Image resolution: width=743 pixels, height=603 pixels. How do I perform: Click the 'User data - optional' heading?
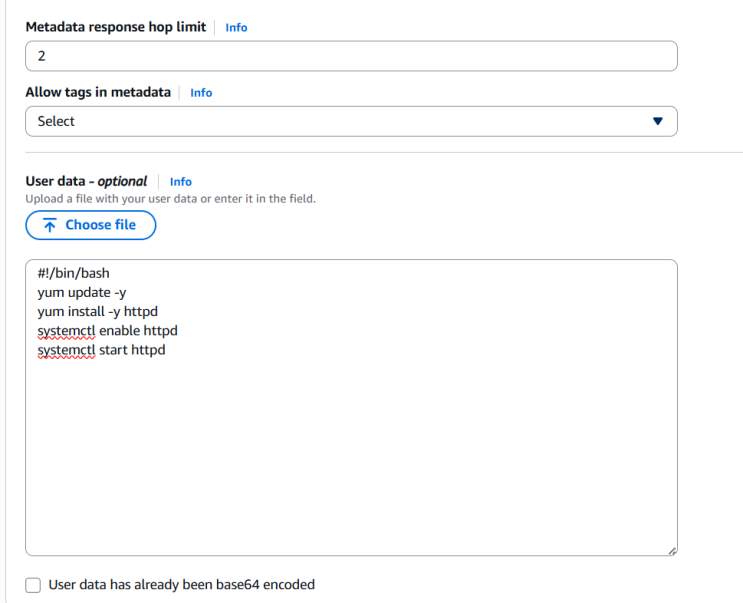tap(86, 181)
